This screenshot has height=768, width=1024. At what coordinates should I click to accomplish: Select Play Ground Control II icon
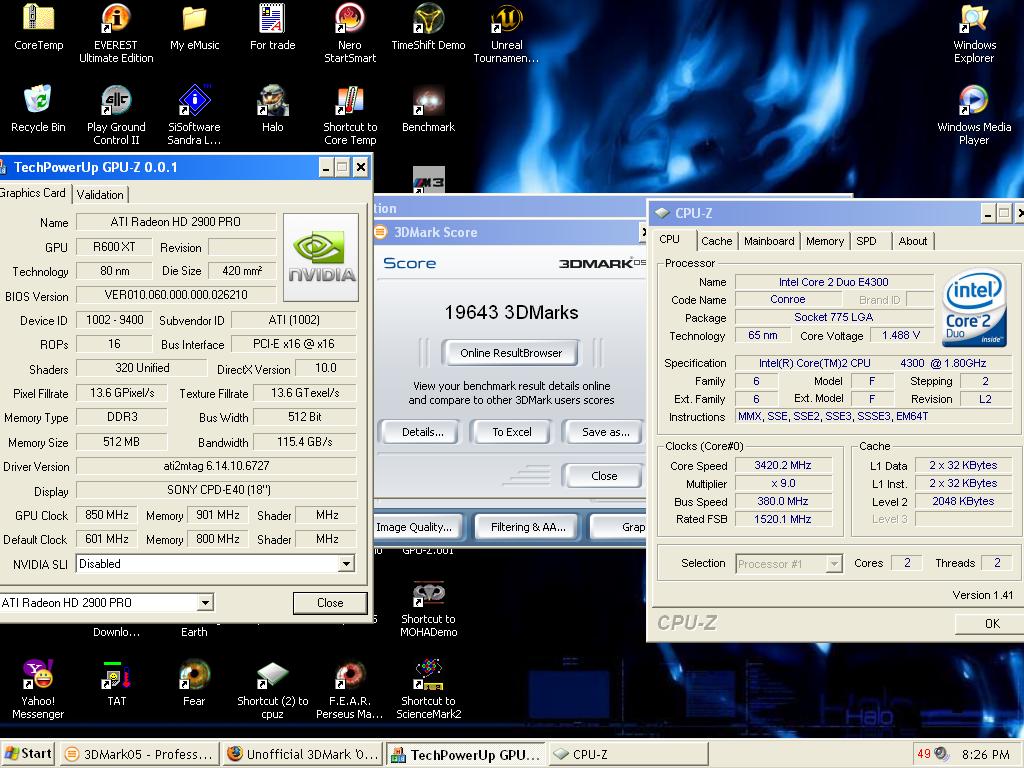pos(116,114)
